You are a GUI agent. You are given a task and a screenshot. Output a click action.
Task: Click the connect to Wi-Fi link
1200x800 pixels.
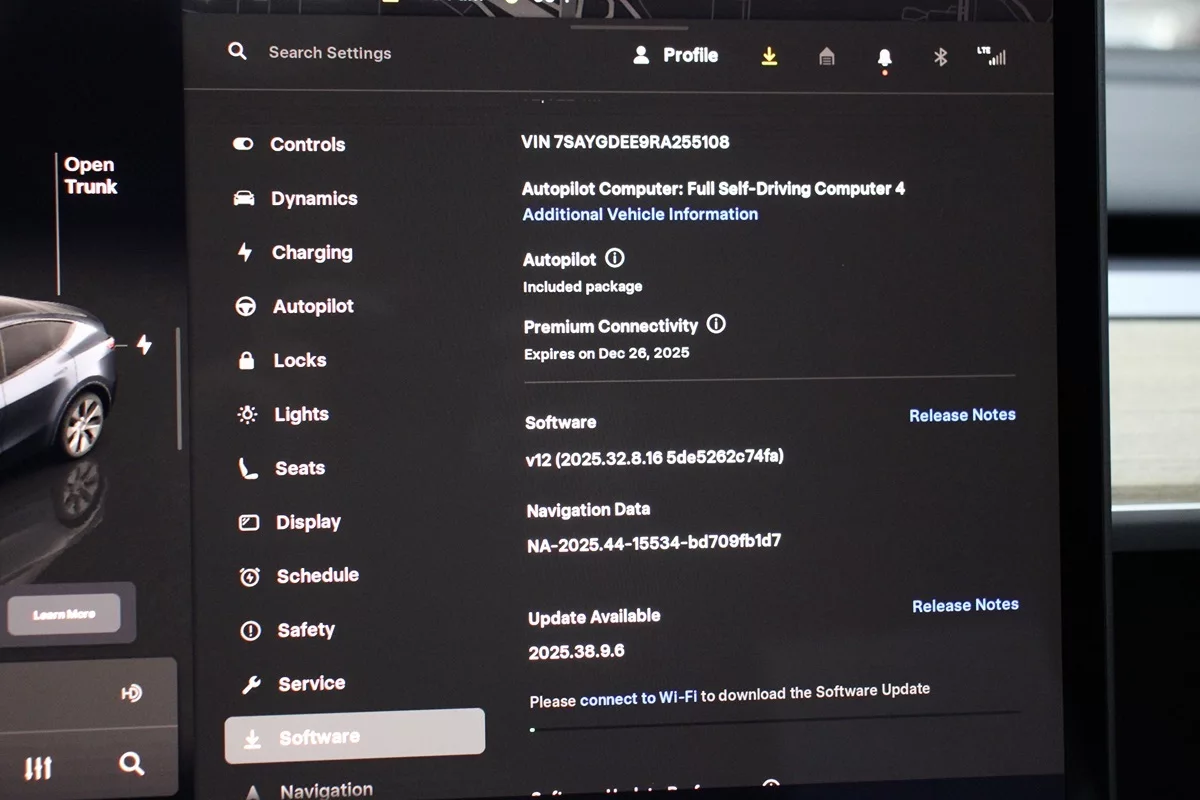(638, 697)
